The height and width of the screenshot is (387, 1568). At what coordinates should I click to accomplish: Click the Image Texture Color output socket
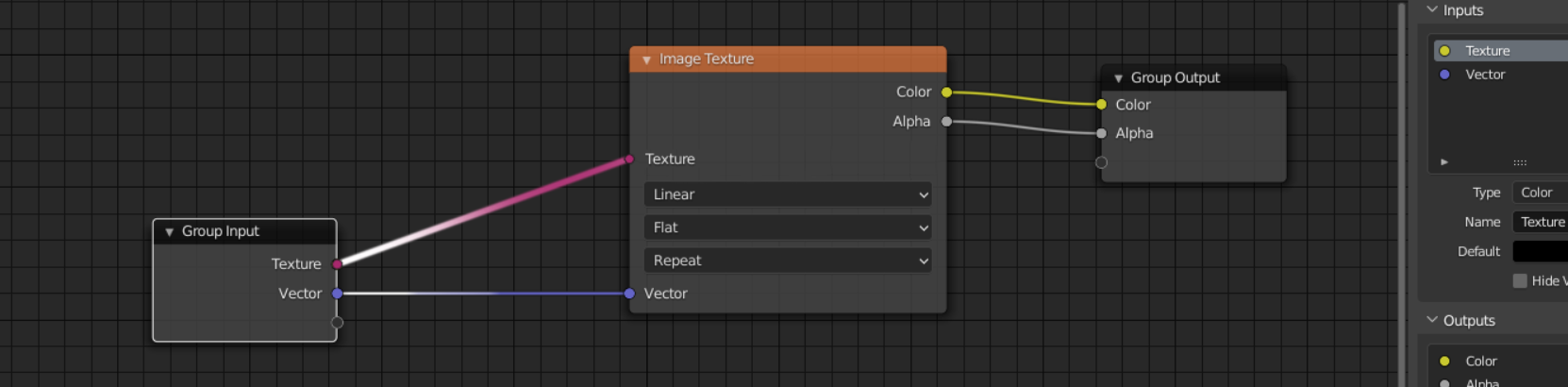point(946,93)
